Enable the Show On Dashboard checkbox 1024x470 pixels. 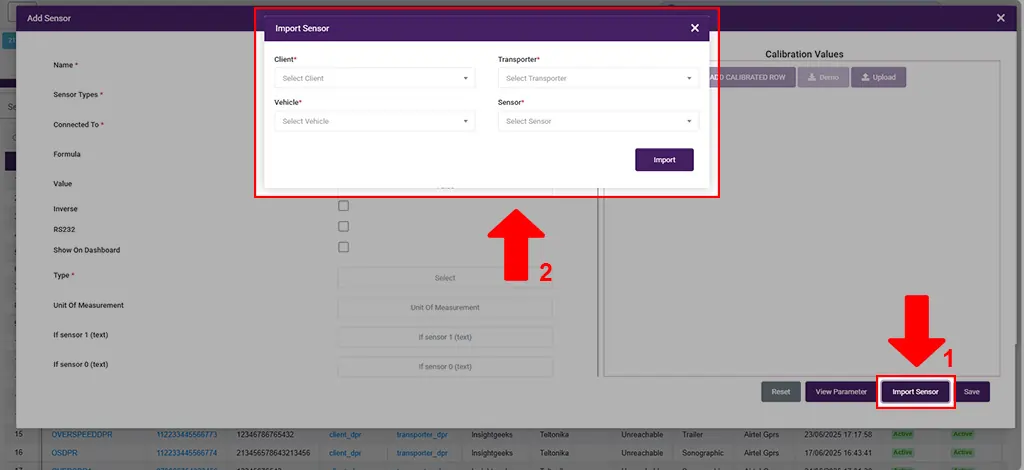pyautogui.click(x=344, y=247)
